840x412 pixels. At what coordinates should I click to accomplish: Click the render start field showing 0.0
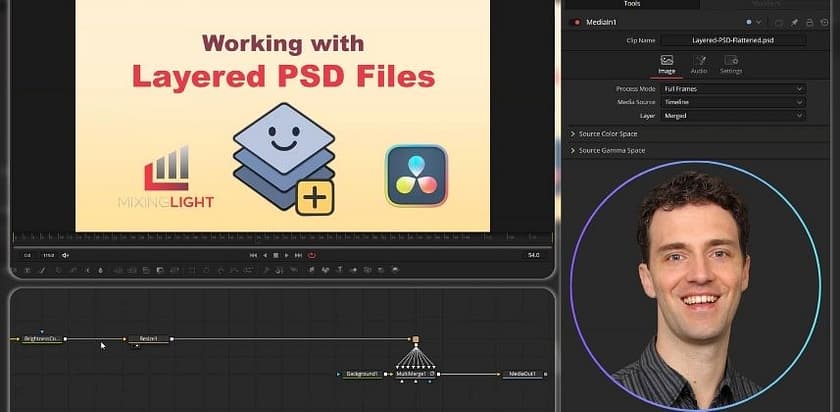pyautogui.click(x=27, y=256)
